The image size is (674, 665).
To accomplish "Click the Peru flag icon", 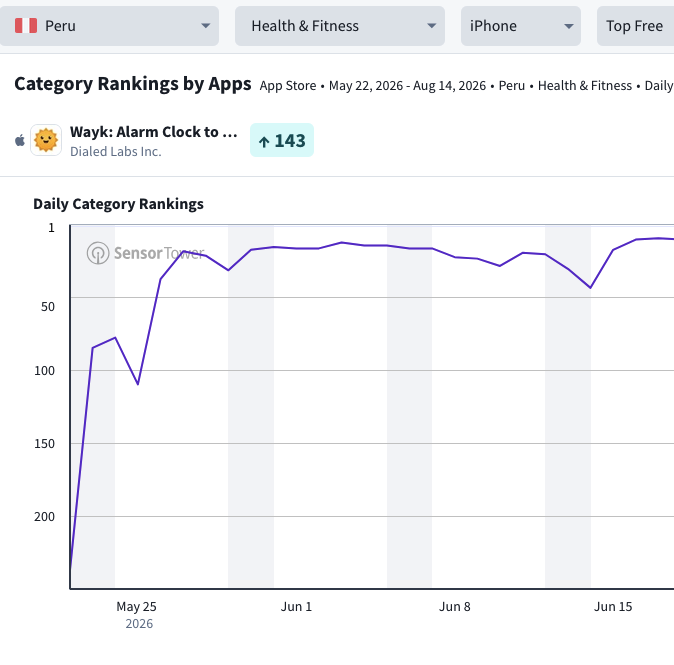I will [26, 26].
